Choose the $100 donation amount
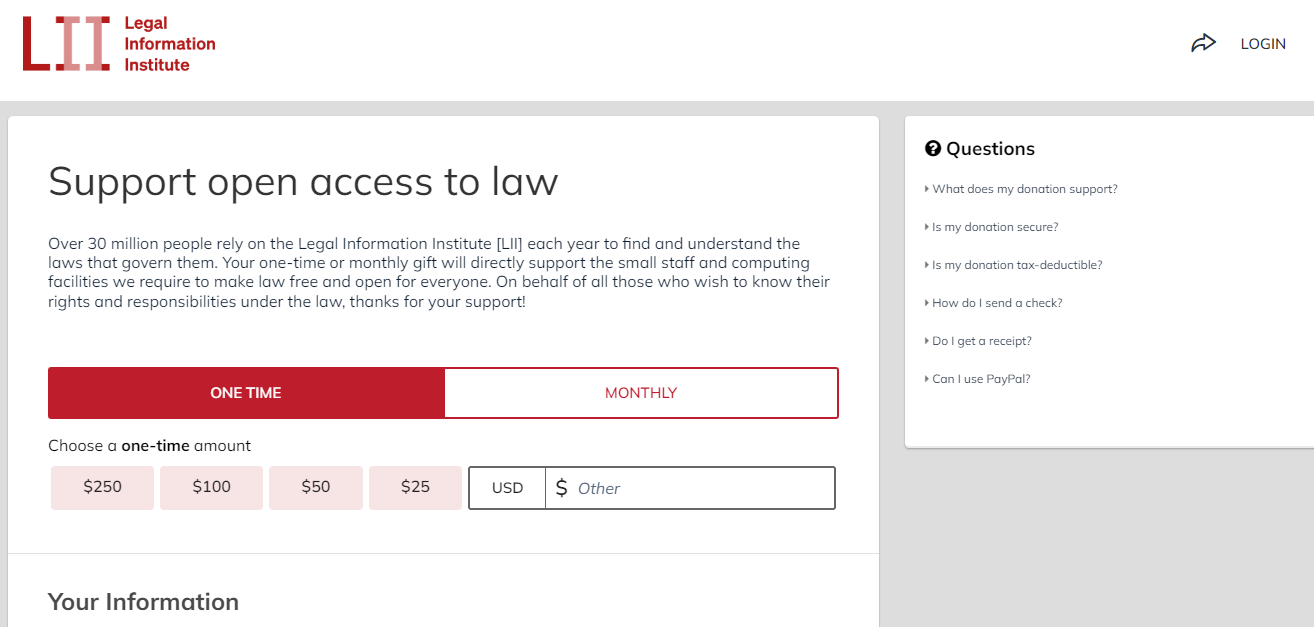The height and width of the screenshot is (627, 1314). click(211, 487)
